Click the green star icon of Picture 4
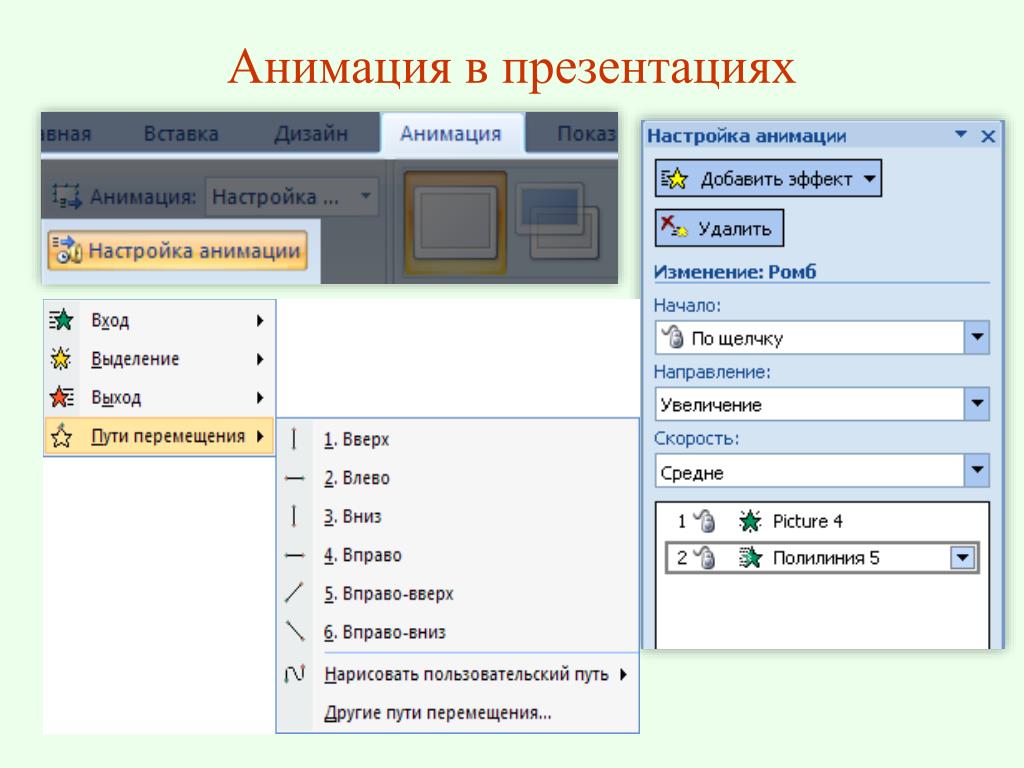The width and height of the screenshot is (1024, 768). 750,521
